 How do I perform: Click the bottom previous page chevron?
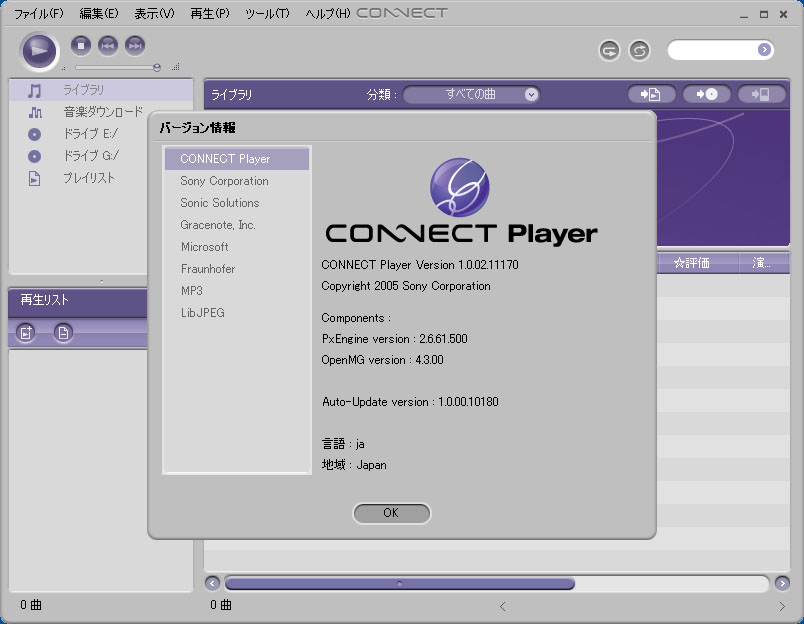tap(502, 607)
